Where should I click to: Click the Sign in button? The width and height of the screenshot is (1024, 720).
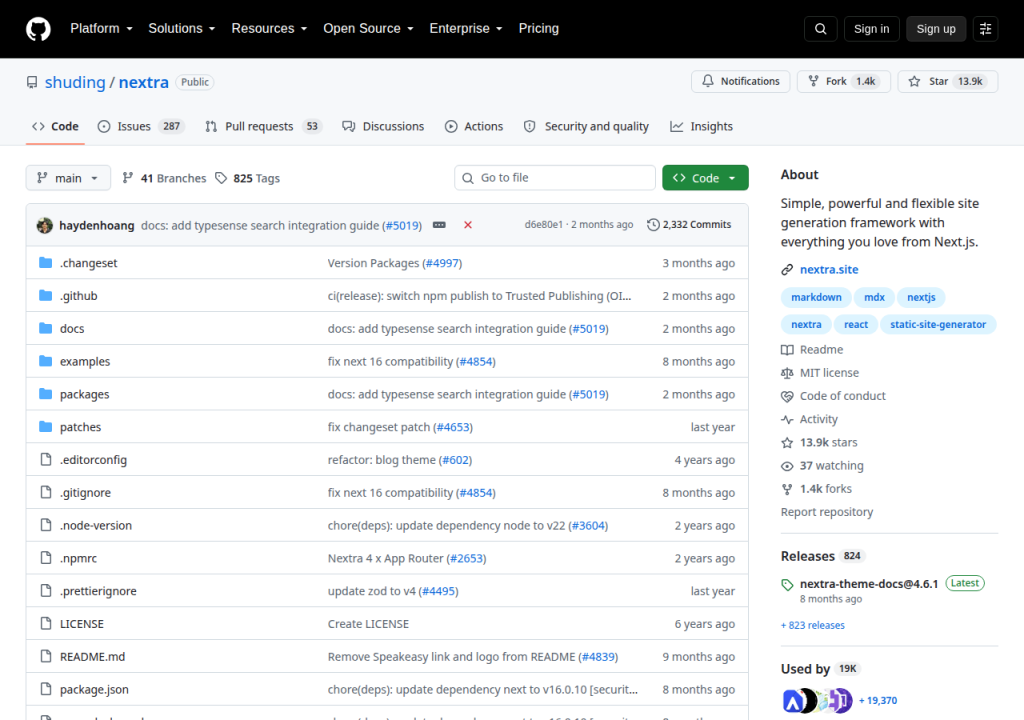[871, 29]
